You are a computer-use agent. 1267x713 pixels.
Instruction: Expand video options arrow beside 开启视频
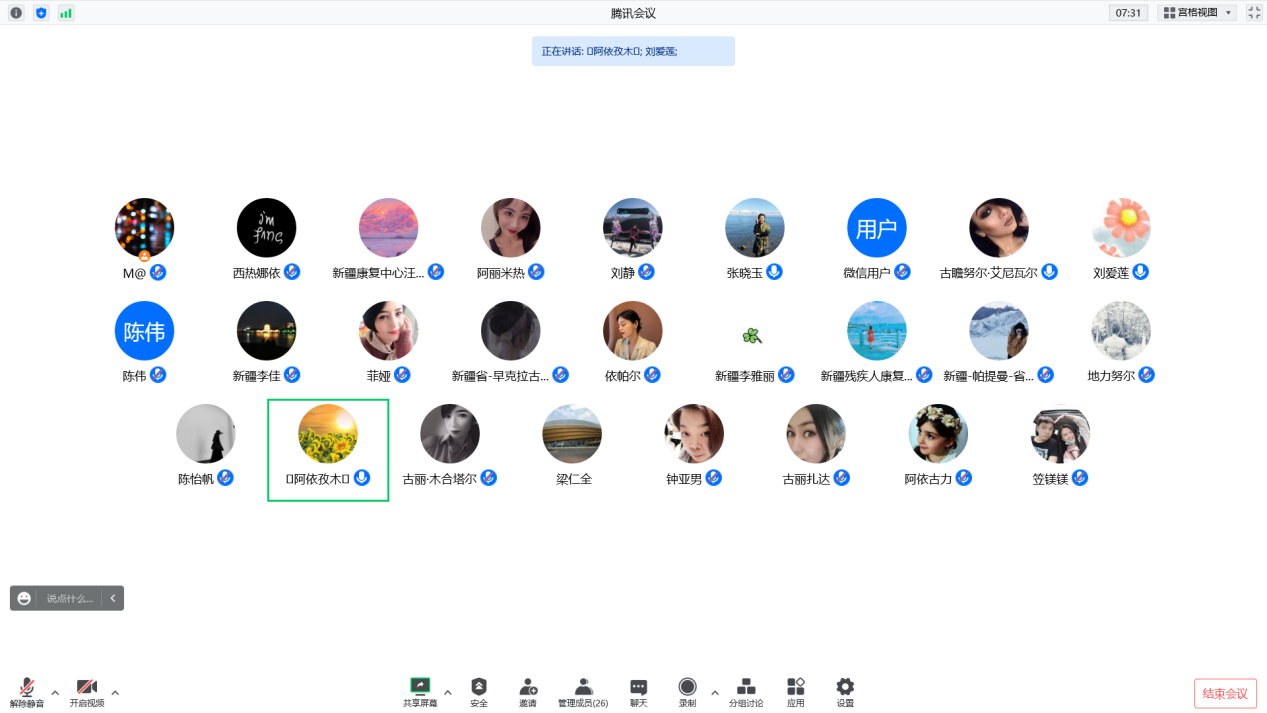[115, 692]
